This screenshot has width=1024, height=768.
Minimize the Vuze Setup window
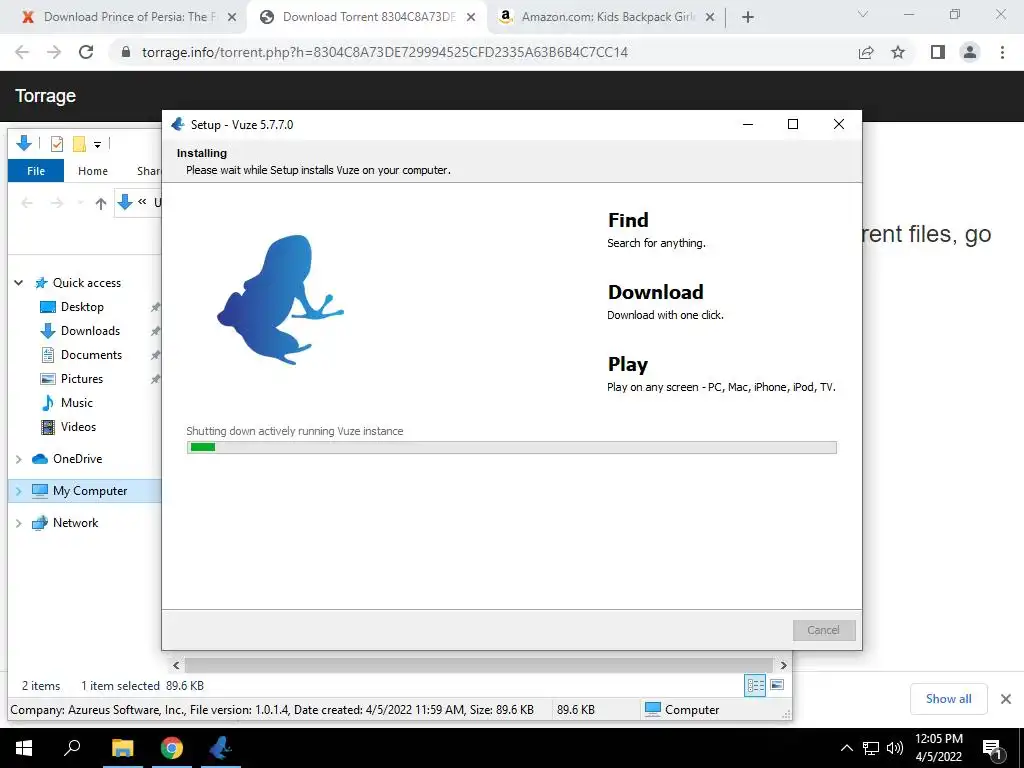pos(748,124)
